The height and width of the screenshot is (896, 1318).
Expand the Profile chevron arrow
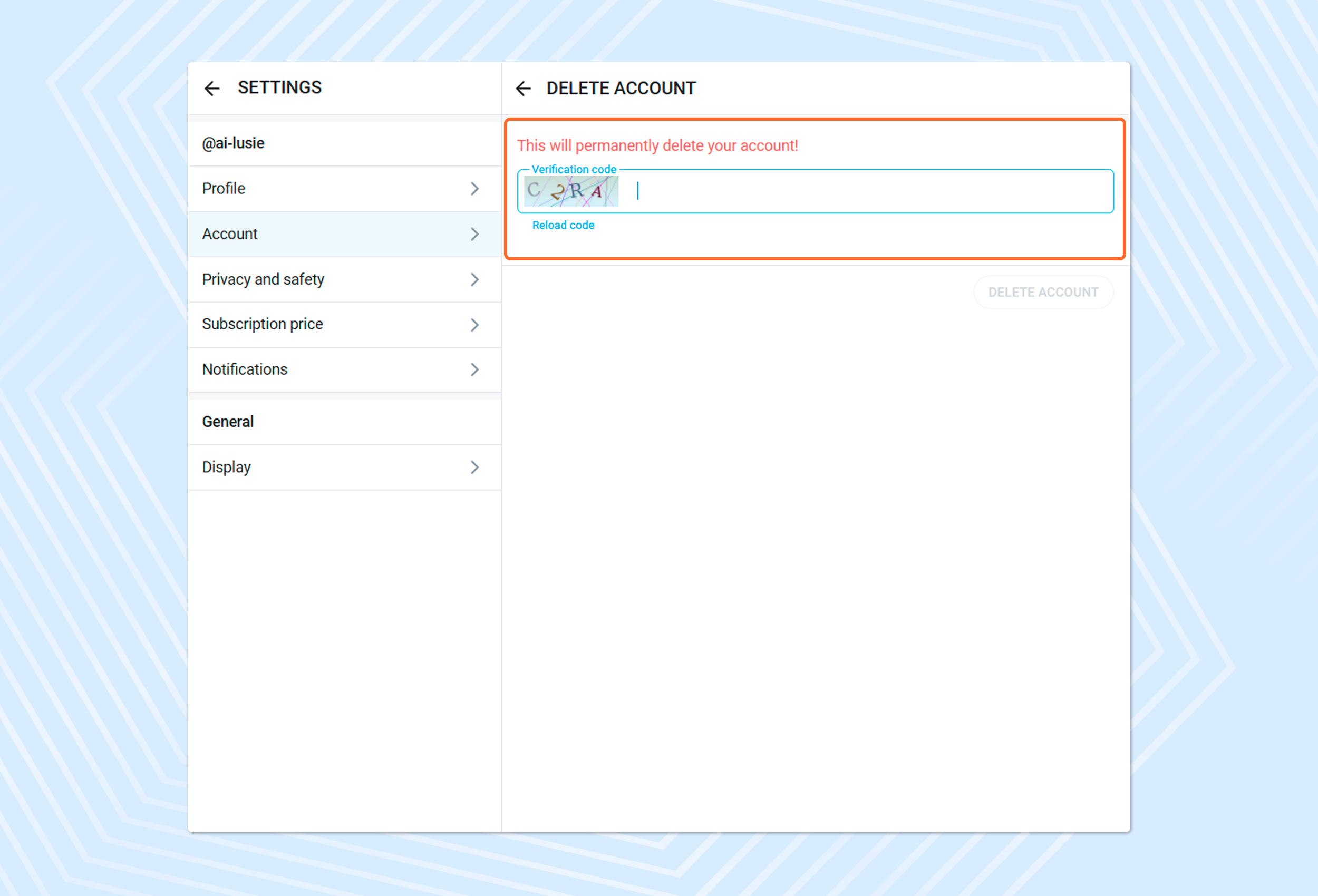(474, 189)
